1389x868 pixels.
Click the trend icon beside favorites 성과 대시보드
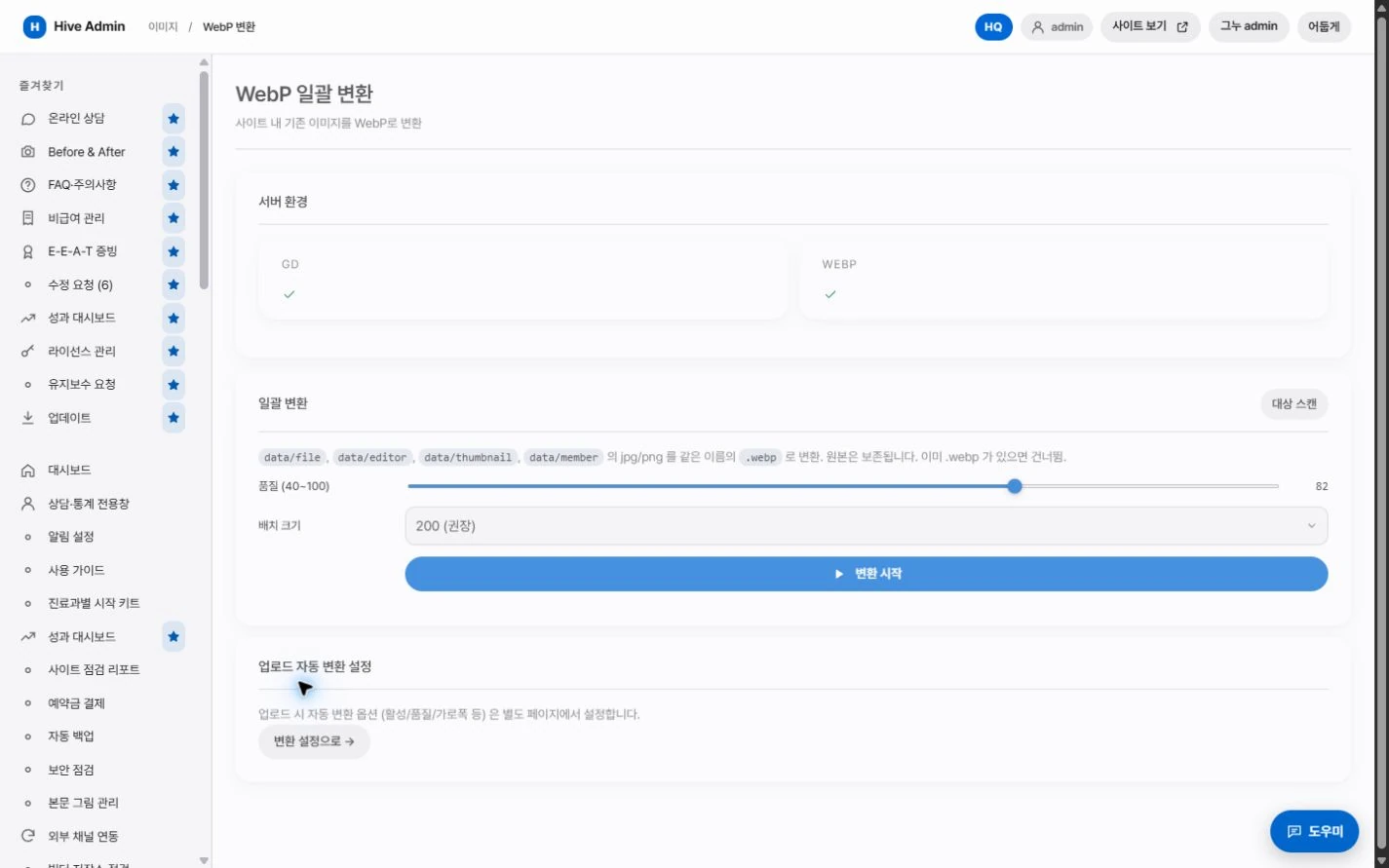(x=28, y=318)
